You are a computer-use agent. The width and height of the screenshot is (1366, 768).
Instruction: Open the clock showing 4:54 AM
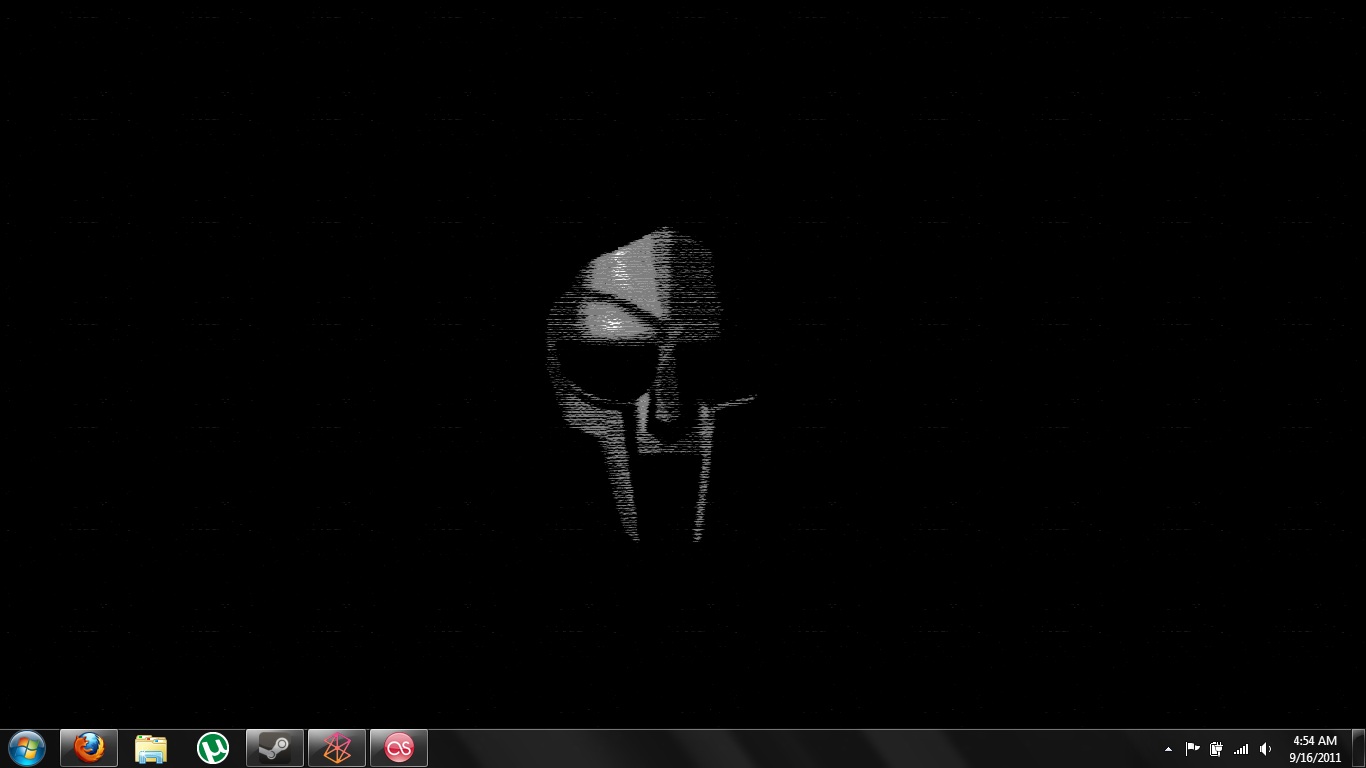1315,749
